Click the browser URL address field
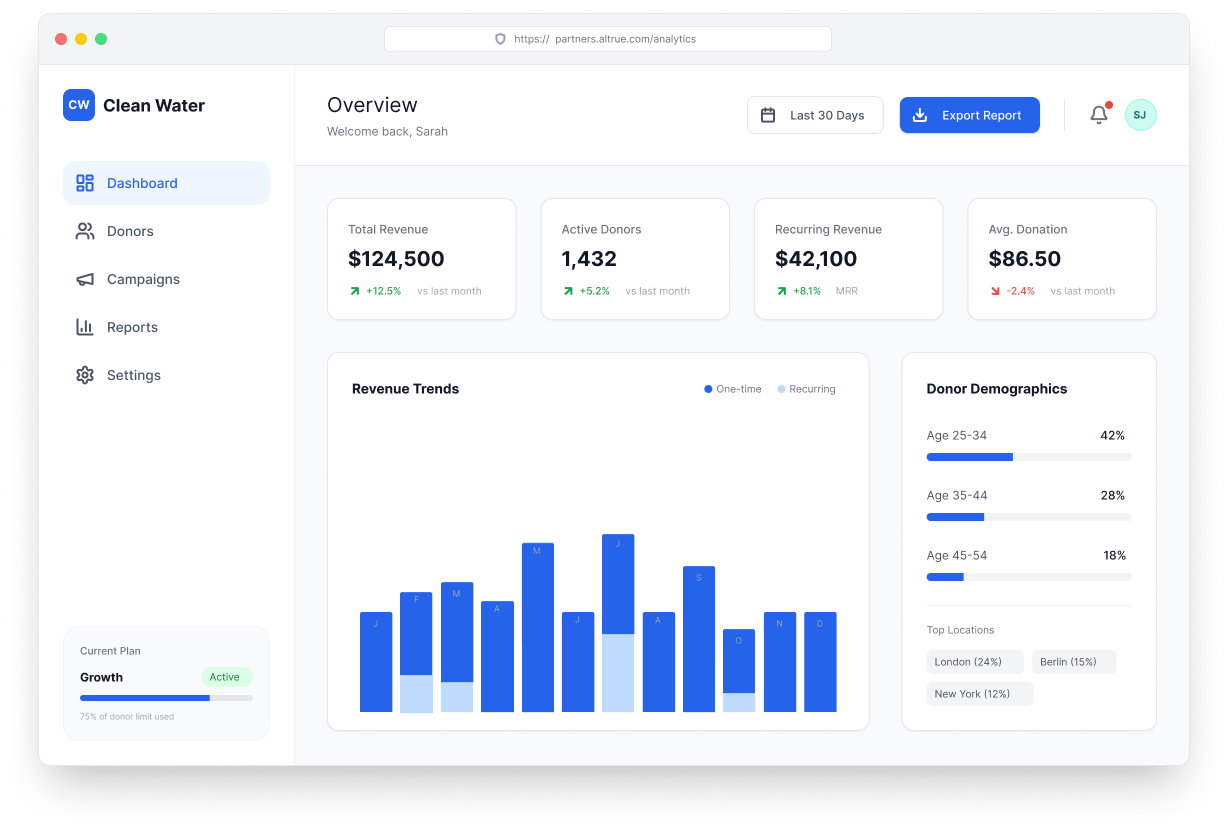This screenshot has width=1228, height=829. pyautogui.click(x=608, y=39)
